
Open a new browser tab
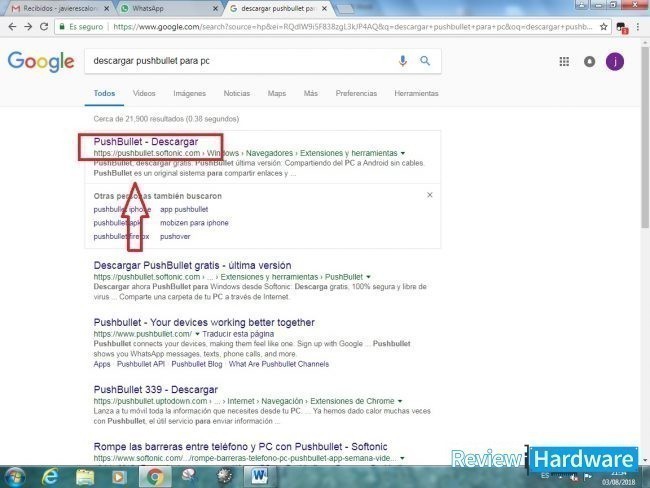click(x=345, y=9)
